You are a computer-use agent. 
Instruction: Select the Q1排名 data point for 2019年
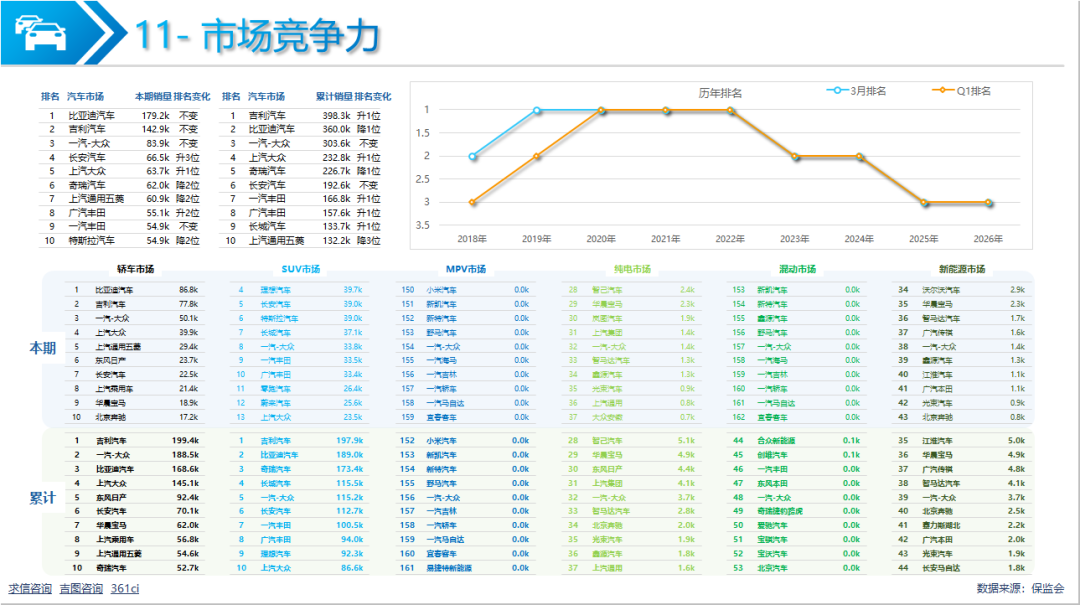pos(537,156)
